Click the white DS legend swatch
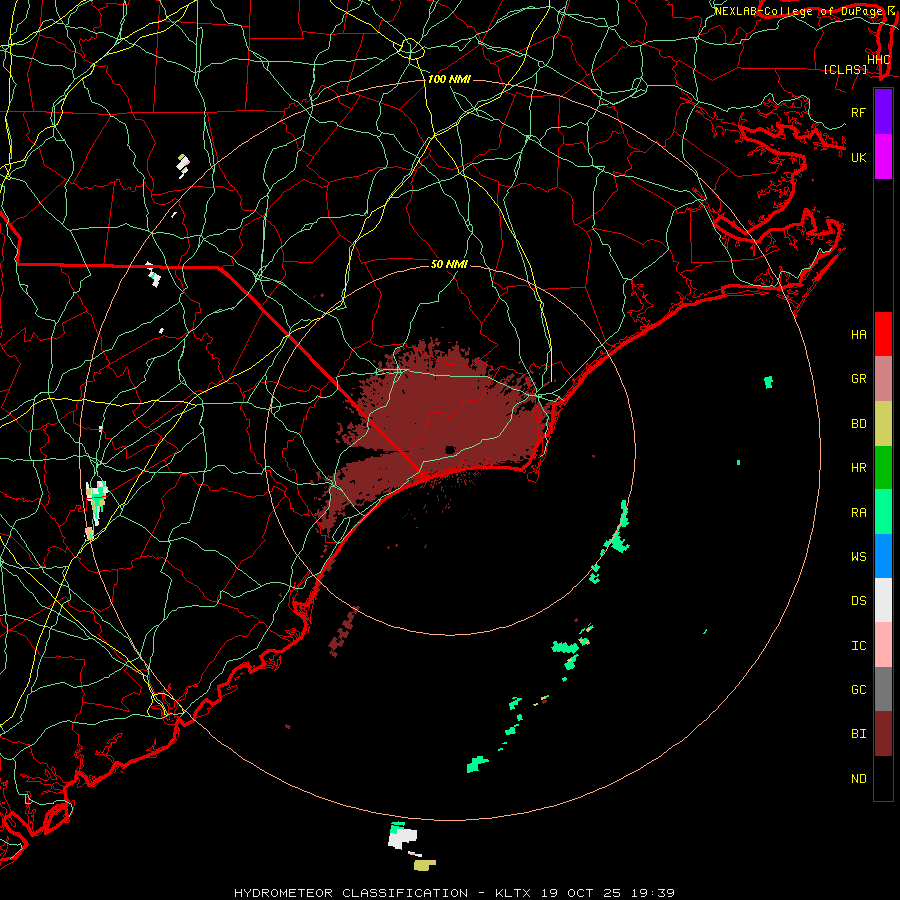 tap(883, 600)
